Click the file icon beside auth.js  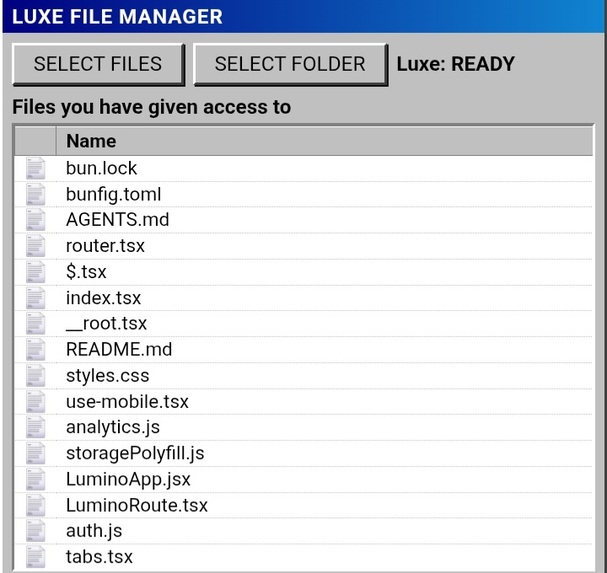36,531
